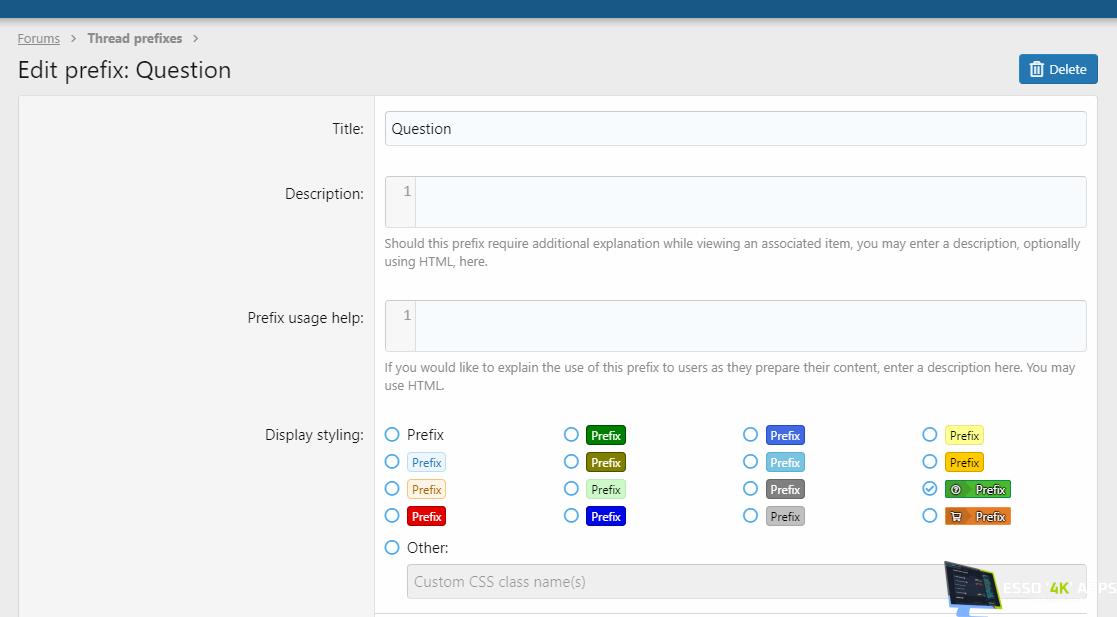Click inside the Description code editor

[750, 202]
